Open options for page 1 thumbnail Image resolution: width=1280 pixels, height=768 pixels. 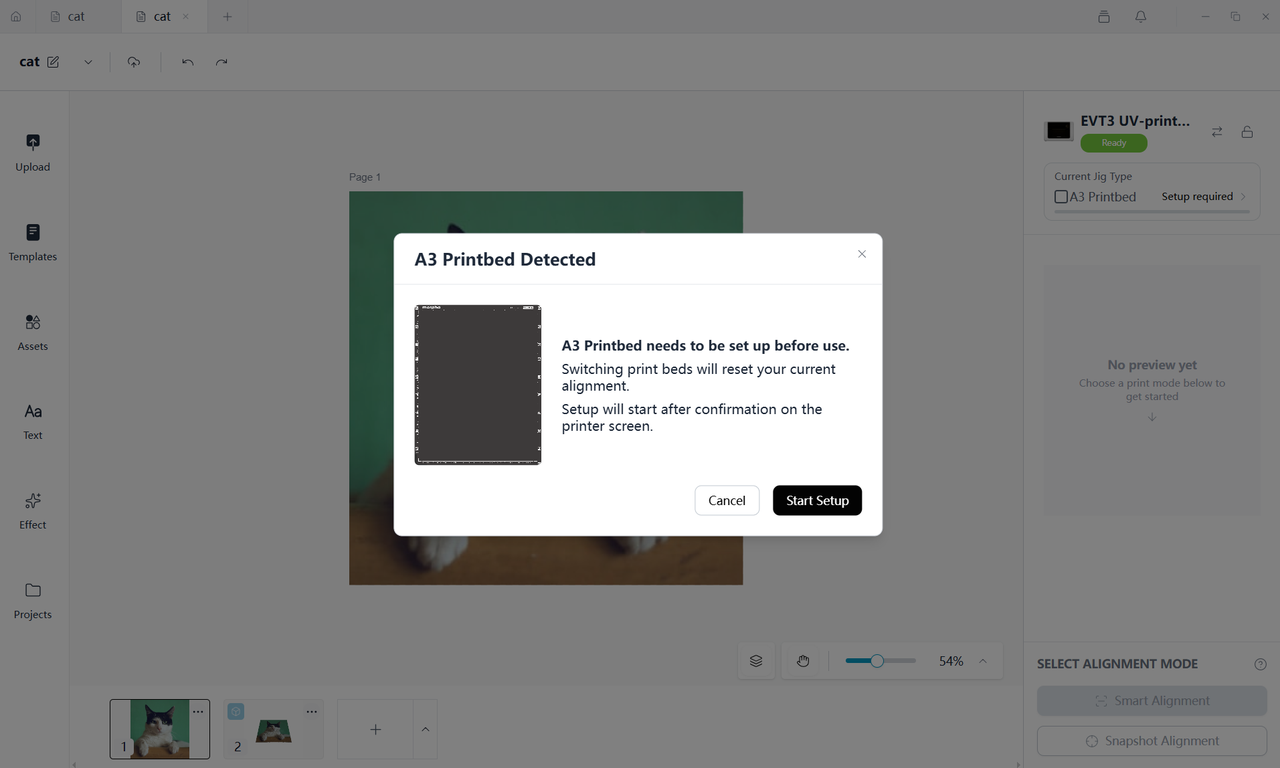pos(198,712)
